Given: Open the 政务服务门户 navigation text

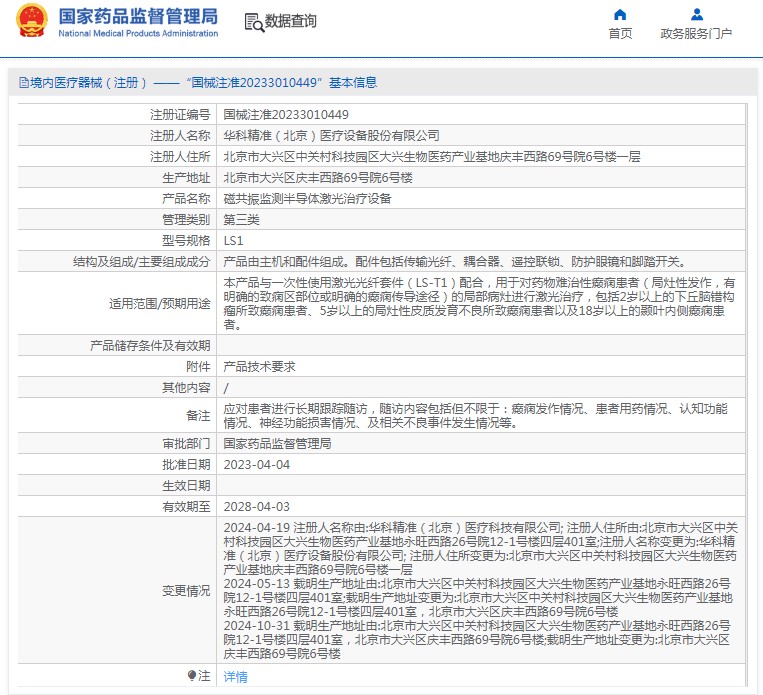Looking at the screenshot, I should point(696,34).
